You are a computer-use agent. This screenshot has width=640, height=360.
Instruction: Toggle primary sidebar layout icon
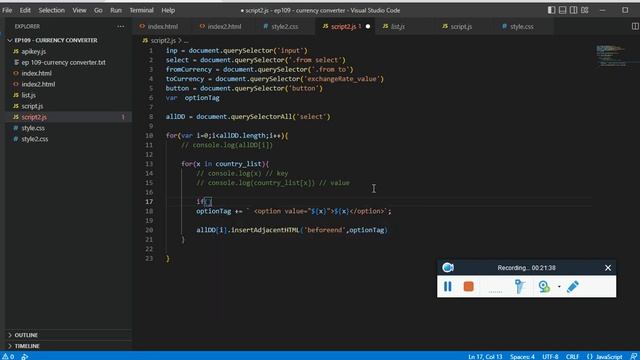coord(551,10)
